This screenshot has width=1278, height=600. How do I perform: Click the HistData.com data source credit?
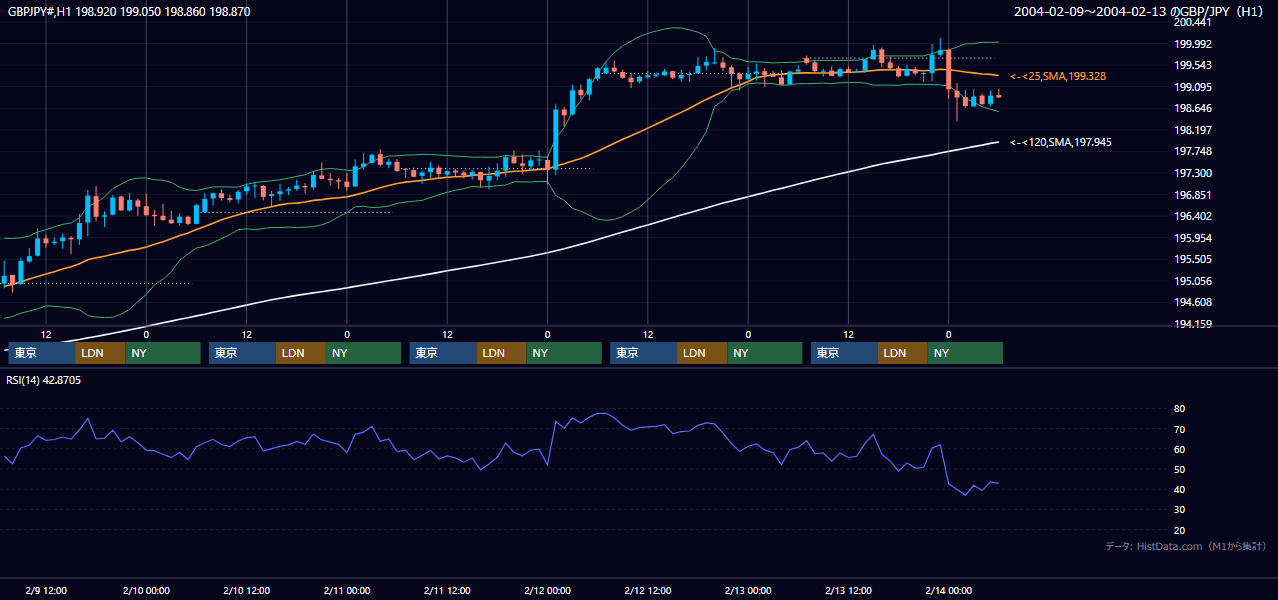tap(1185, 546)
